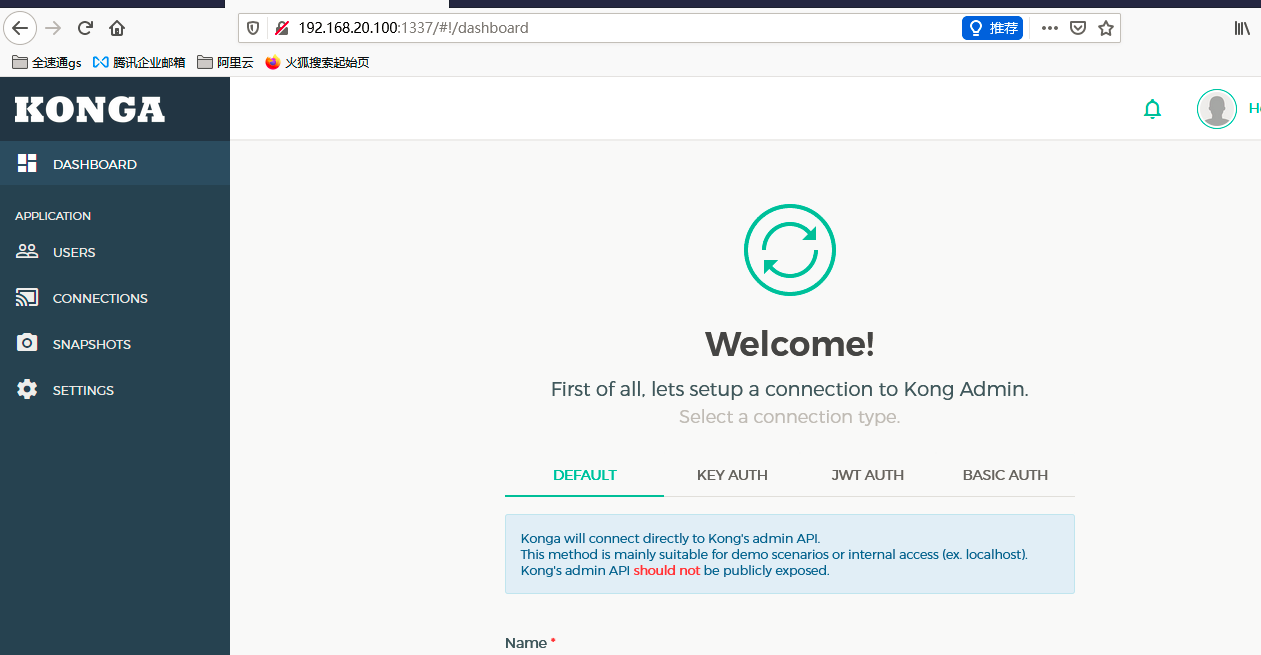Image resolution: width=1261 pixels, height=655 pixels.
Task: Open the Dashboard sidebar item
Action: [x=115, y=164]
